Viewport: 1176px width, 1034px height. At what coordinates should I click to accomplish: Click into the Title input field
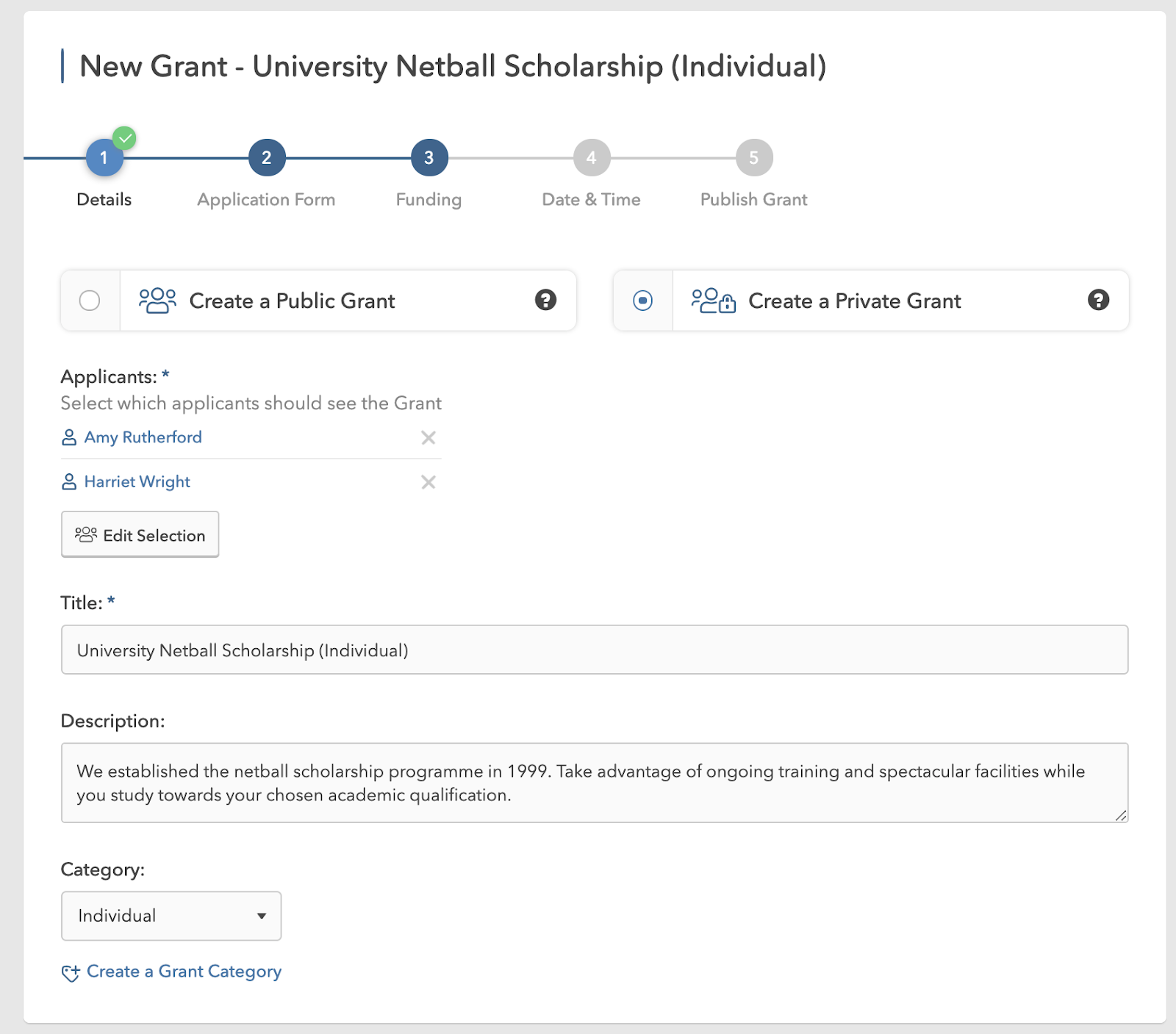point(594,650)
